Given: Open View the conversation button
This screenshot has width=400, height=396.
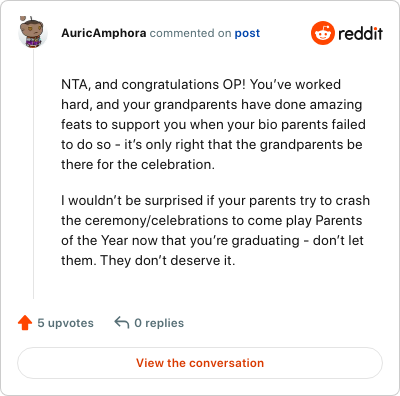Looking at the screenshot, I should pyautogui.click(x=200, y=363).
